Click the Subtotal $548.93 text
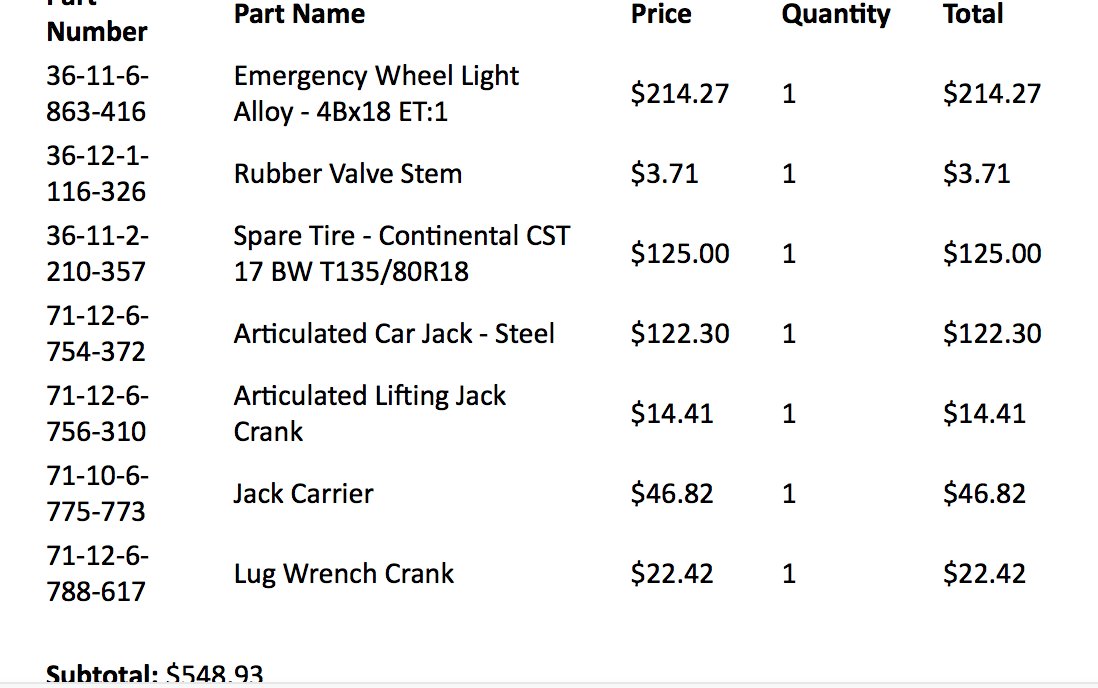 click(155, 675)
